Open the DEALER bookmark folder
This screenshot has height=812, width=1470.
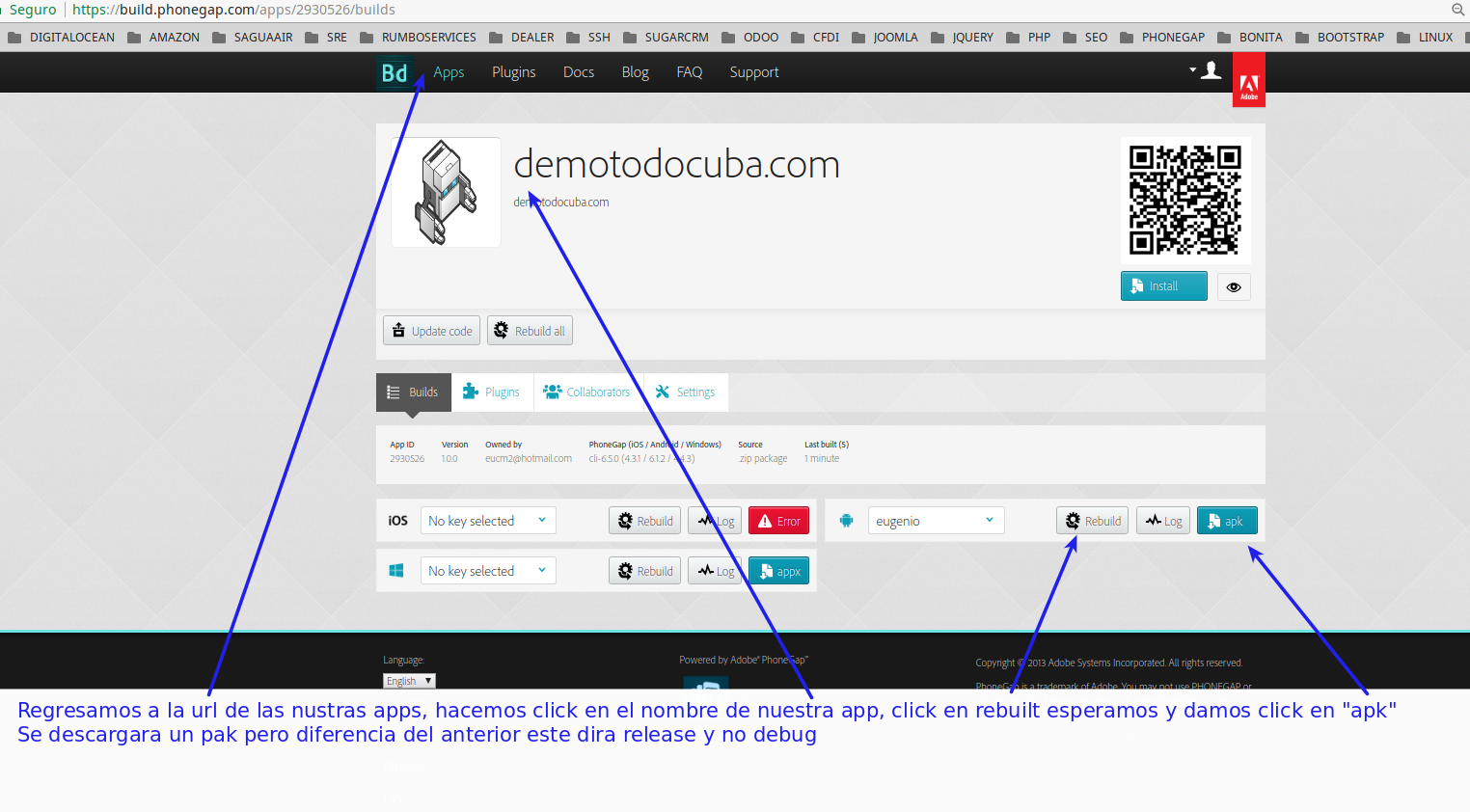click(x=521, y=38)
